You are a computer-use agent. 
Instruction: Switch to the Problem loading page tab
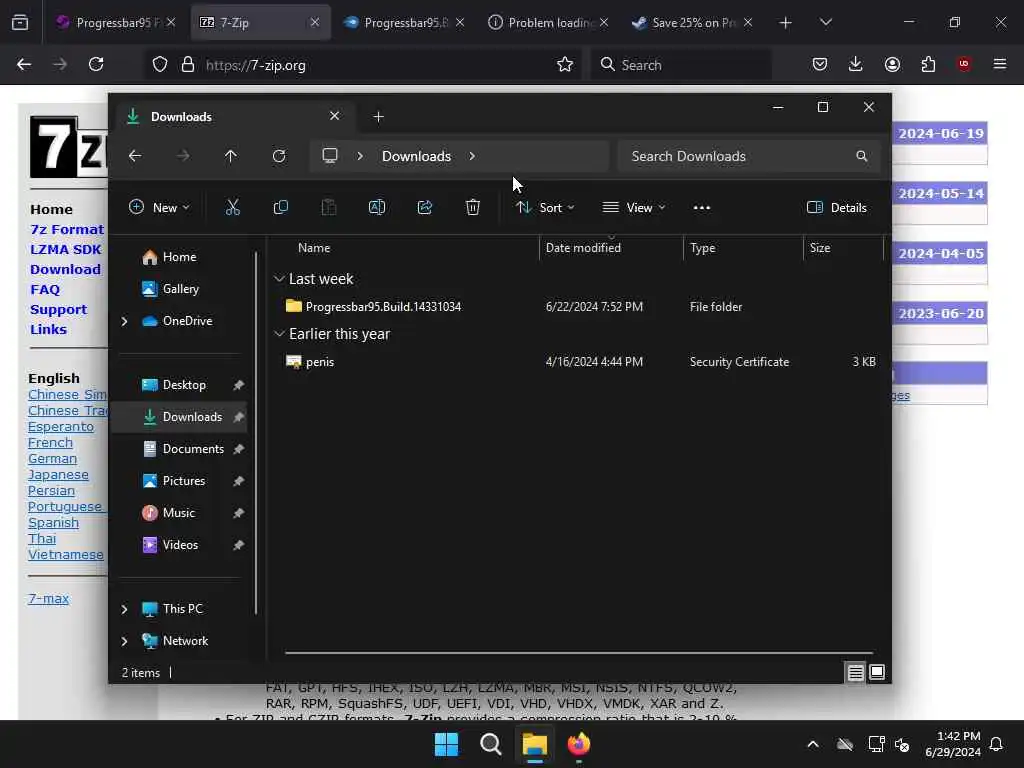tap(548, 23)
